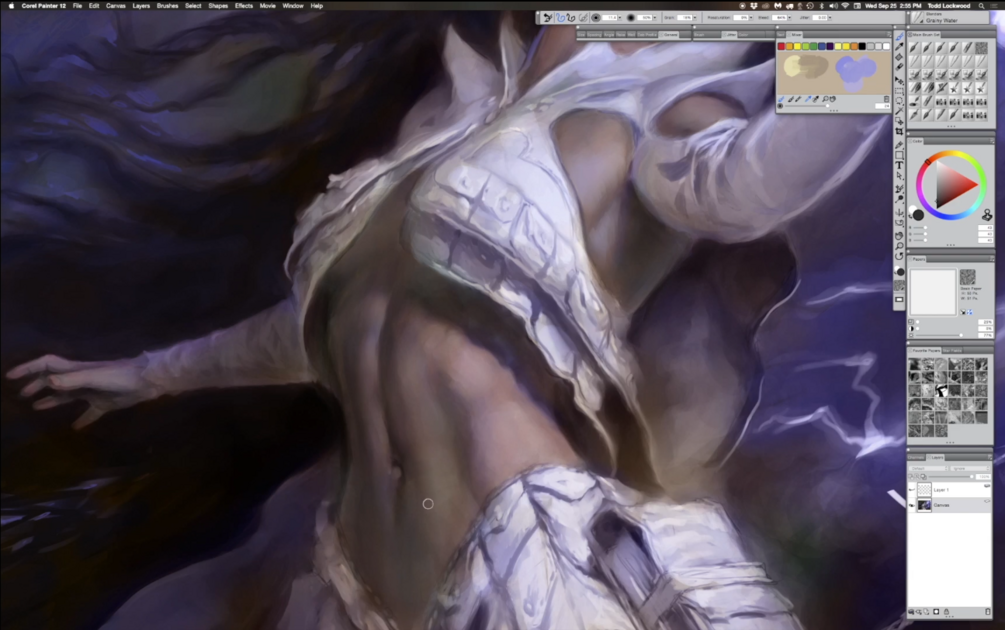Choose Freehand Strokes in the property bar
This screenshot has height=630, width=1005.
(x=561, y=18)
